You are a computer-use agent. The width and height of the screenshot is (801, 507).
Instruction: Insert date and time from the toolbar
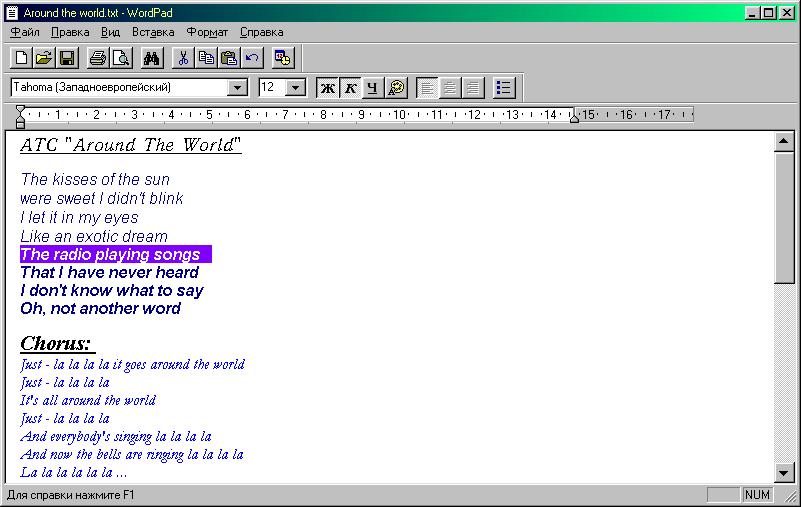[282, 58]
